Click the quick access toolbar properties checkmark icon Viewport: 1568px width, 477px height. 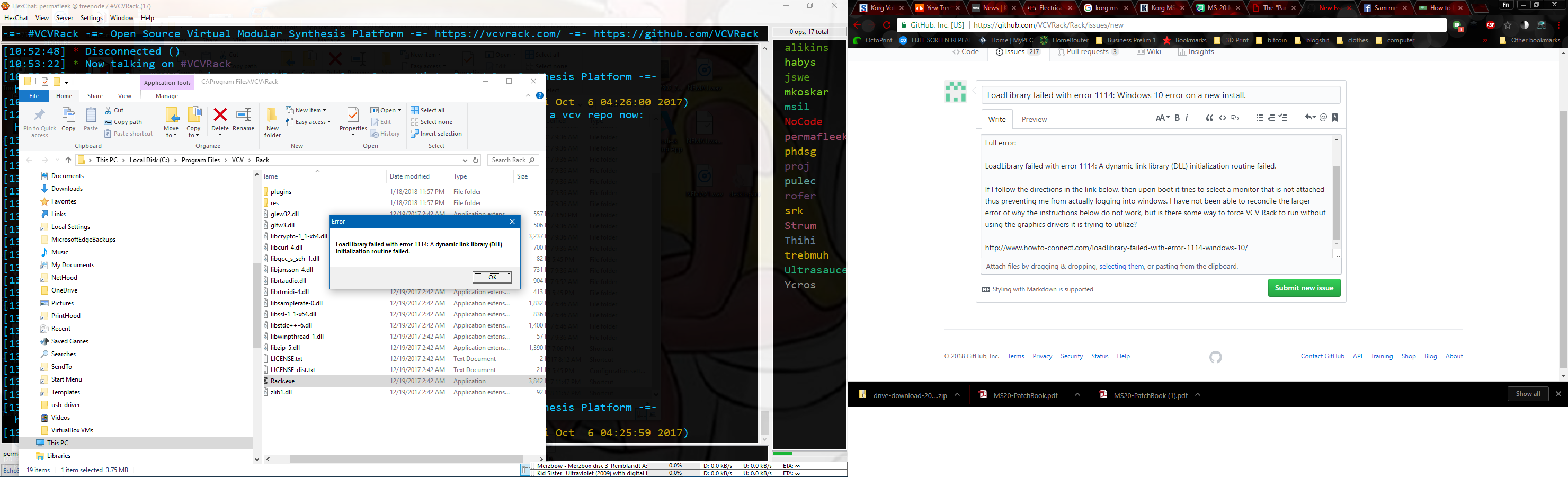coord(44,81)
